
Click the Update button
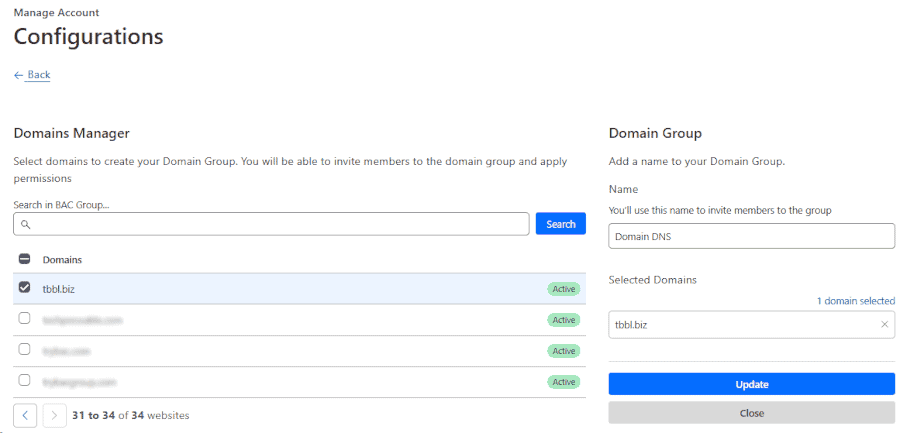coord(751,384)
